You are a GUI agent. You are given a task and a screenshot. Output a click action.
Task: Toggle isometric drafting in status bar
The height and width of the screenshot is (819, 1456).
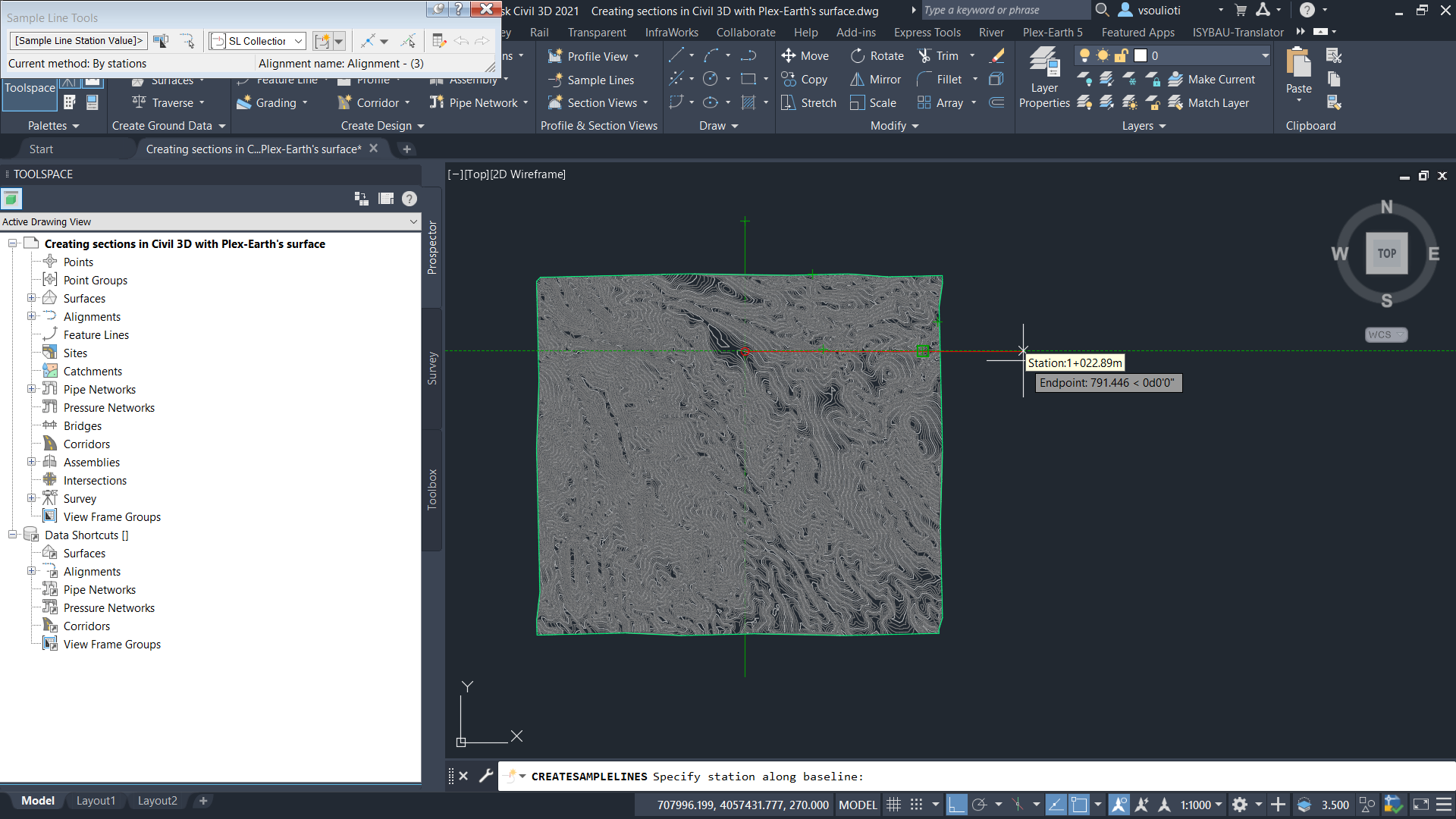click(x=1018, y=805)
